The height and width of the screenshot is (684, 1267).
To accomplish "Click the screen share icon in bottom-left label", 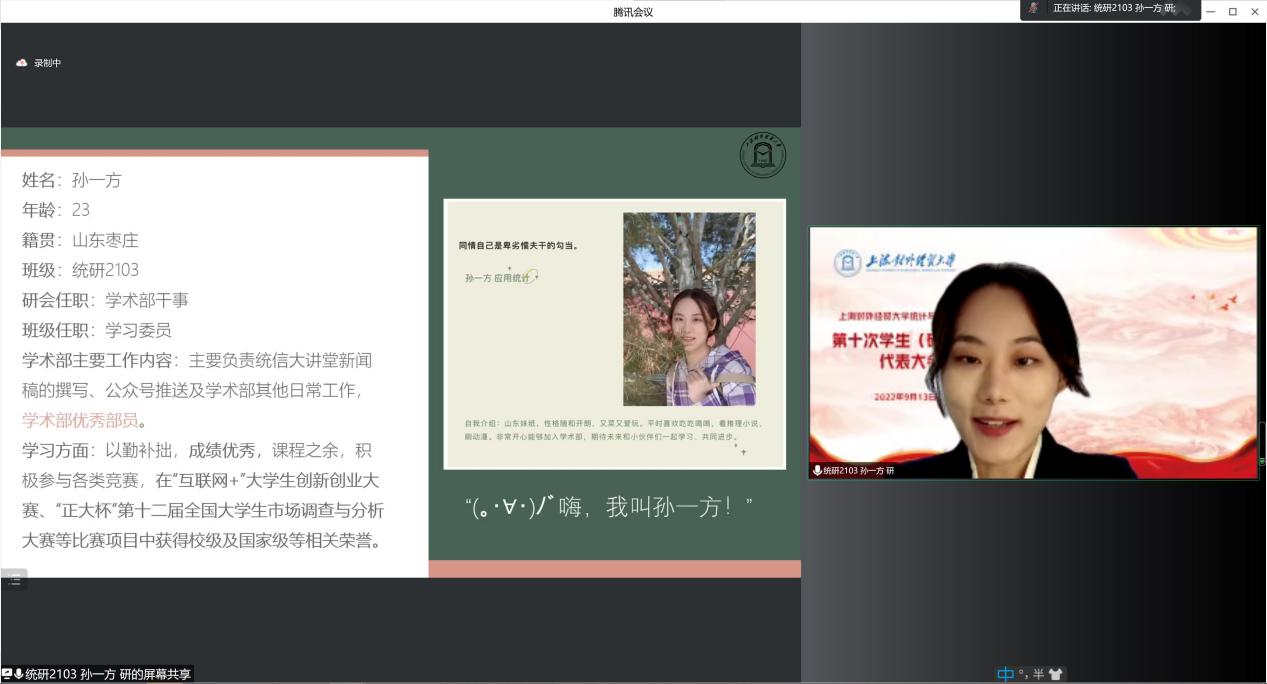I will (7, 674).
